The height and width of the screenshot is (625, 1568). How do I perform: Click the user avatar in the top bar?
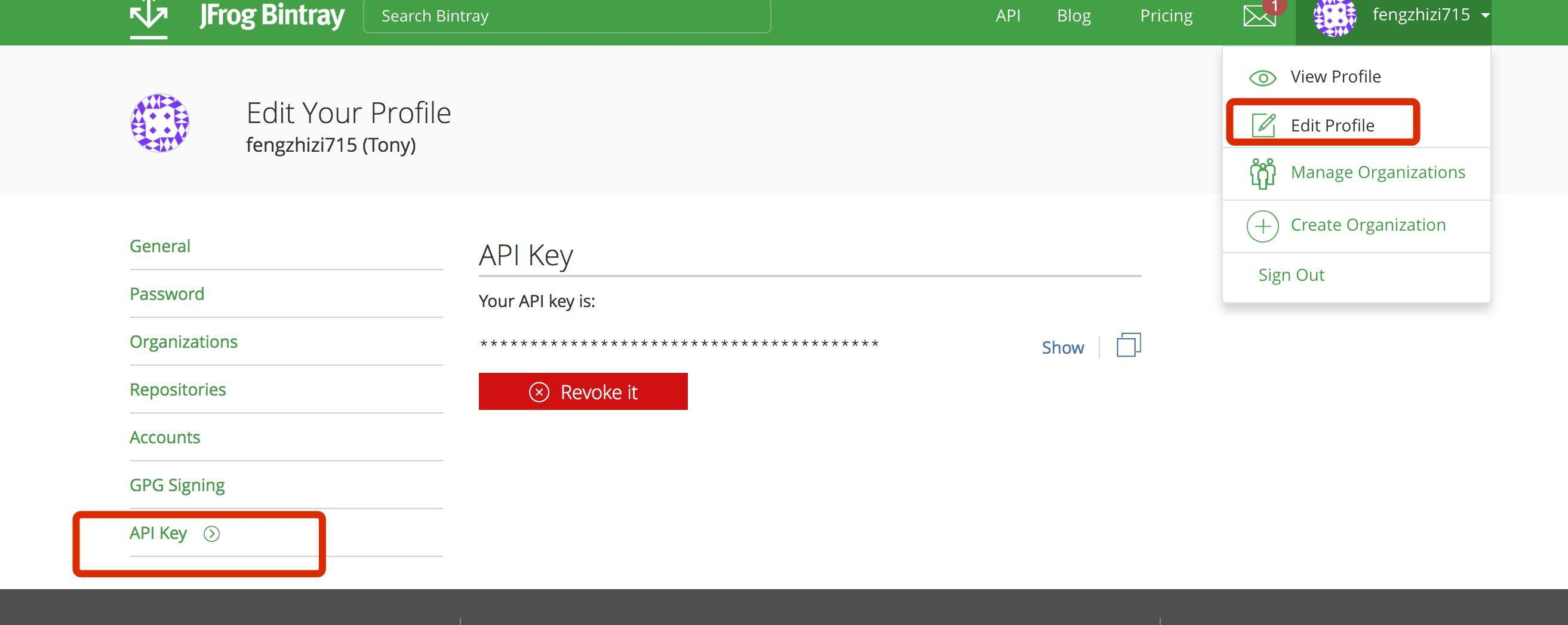(1335, 17)
